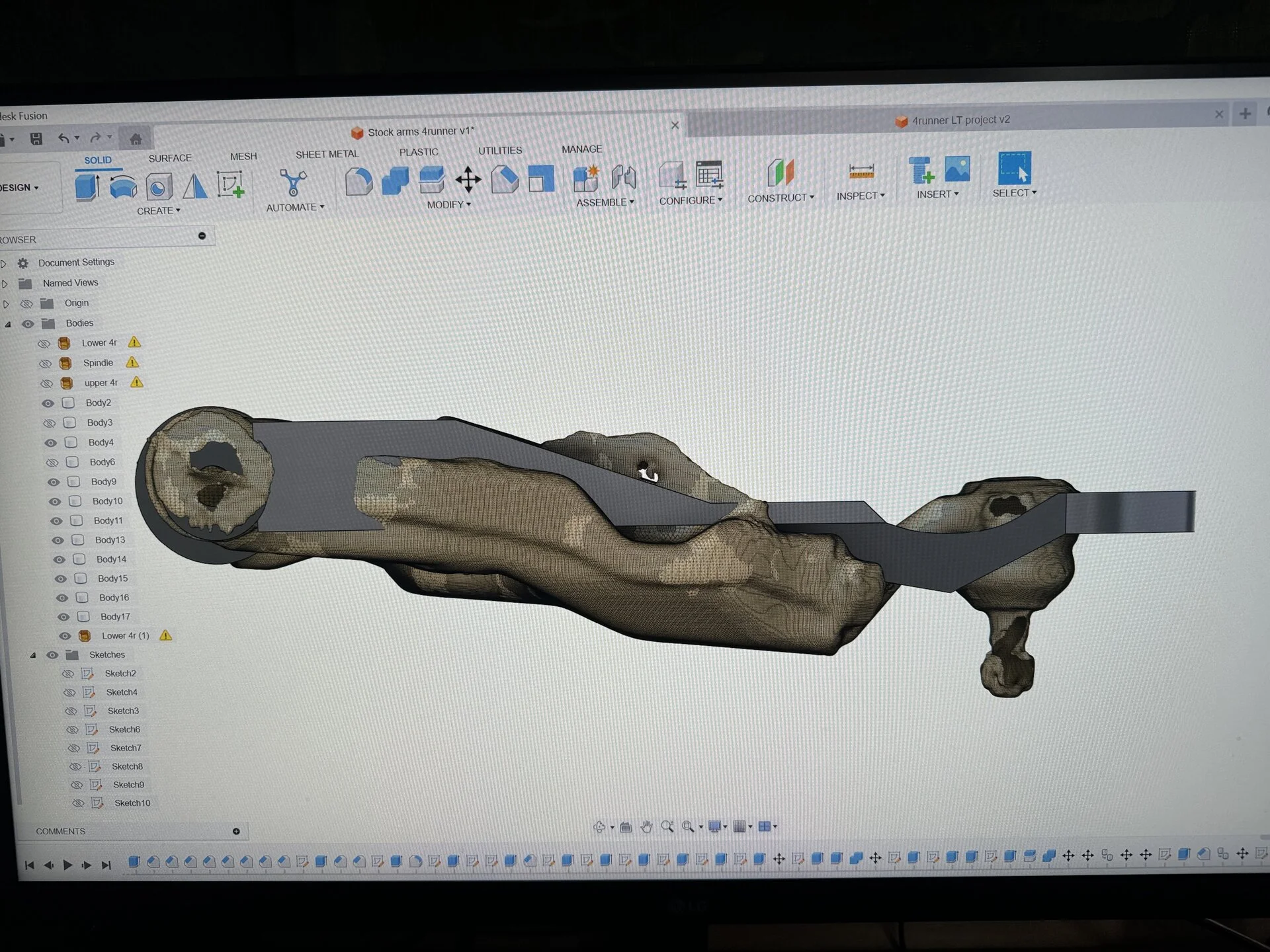Select the Revolve tool icon
The width and height of the screenshot is (1270, 952).
pyautogui.click(x=123, y=187)
